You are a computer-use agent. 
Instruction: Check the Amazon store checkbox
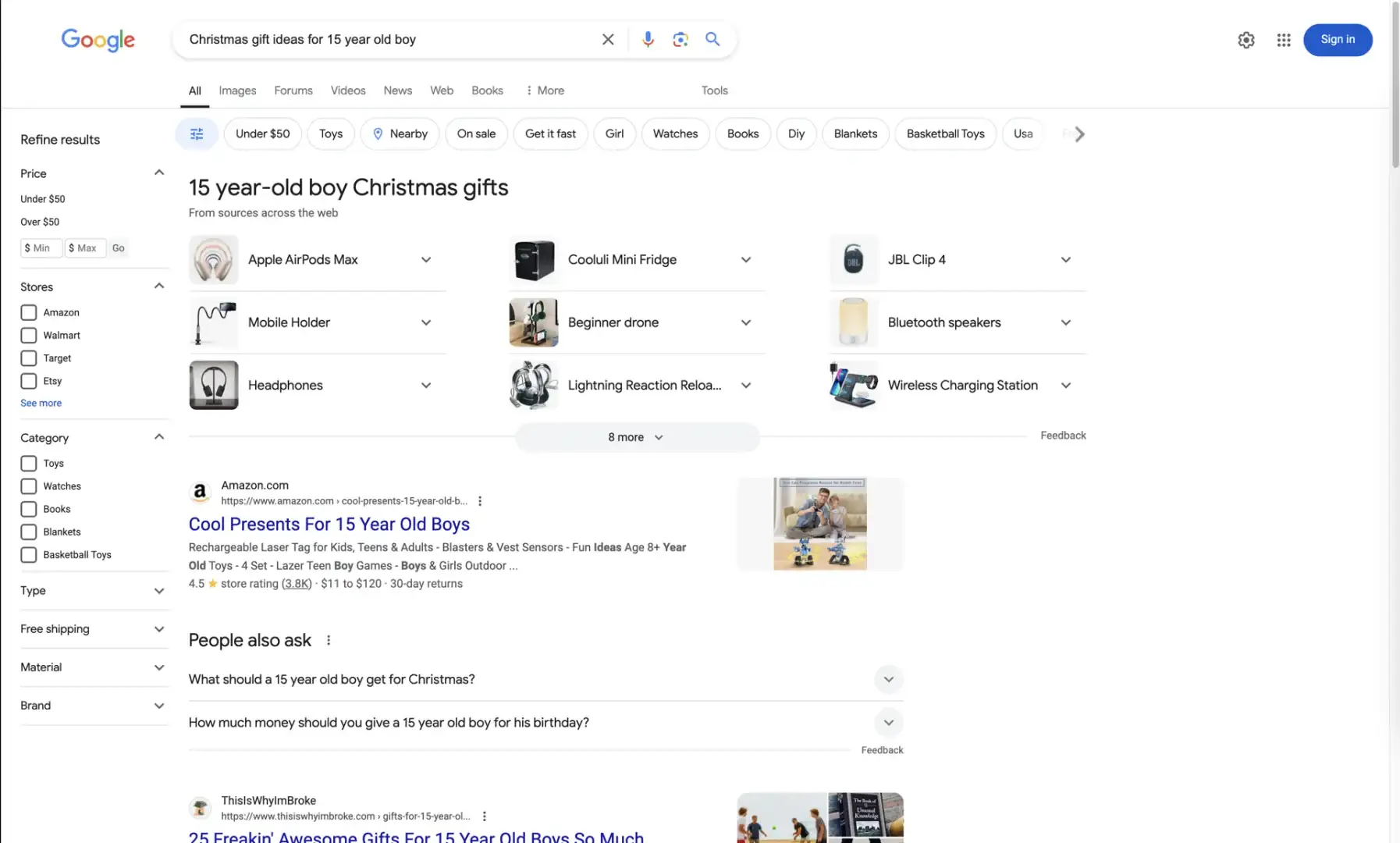pyautogui.click(x=28, y=311)
